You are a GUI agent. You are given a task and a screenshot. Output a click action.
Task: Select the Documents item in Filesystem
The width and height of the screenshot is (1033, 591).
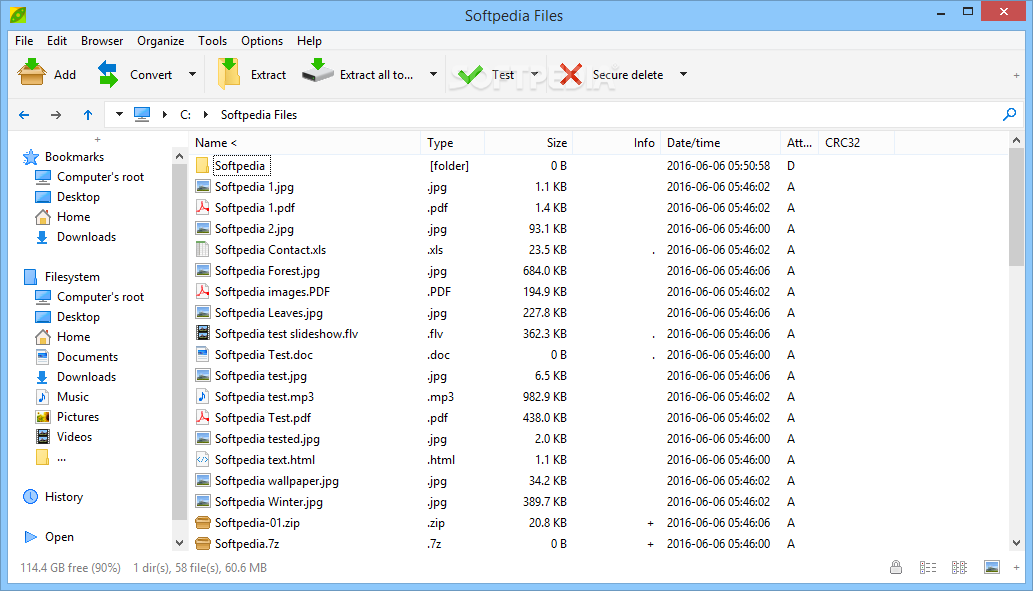coord(87,356)
